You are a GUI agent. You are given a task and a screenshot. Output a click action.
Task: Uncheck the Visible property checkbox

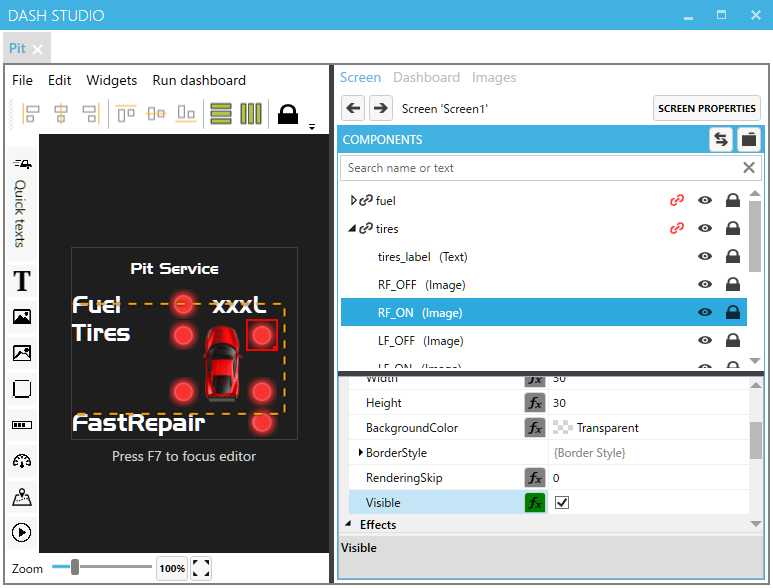coord(562,503)
